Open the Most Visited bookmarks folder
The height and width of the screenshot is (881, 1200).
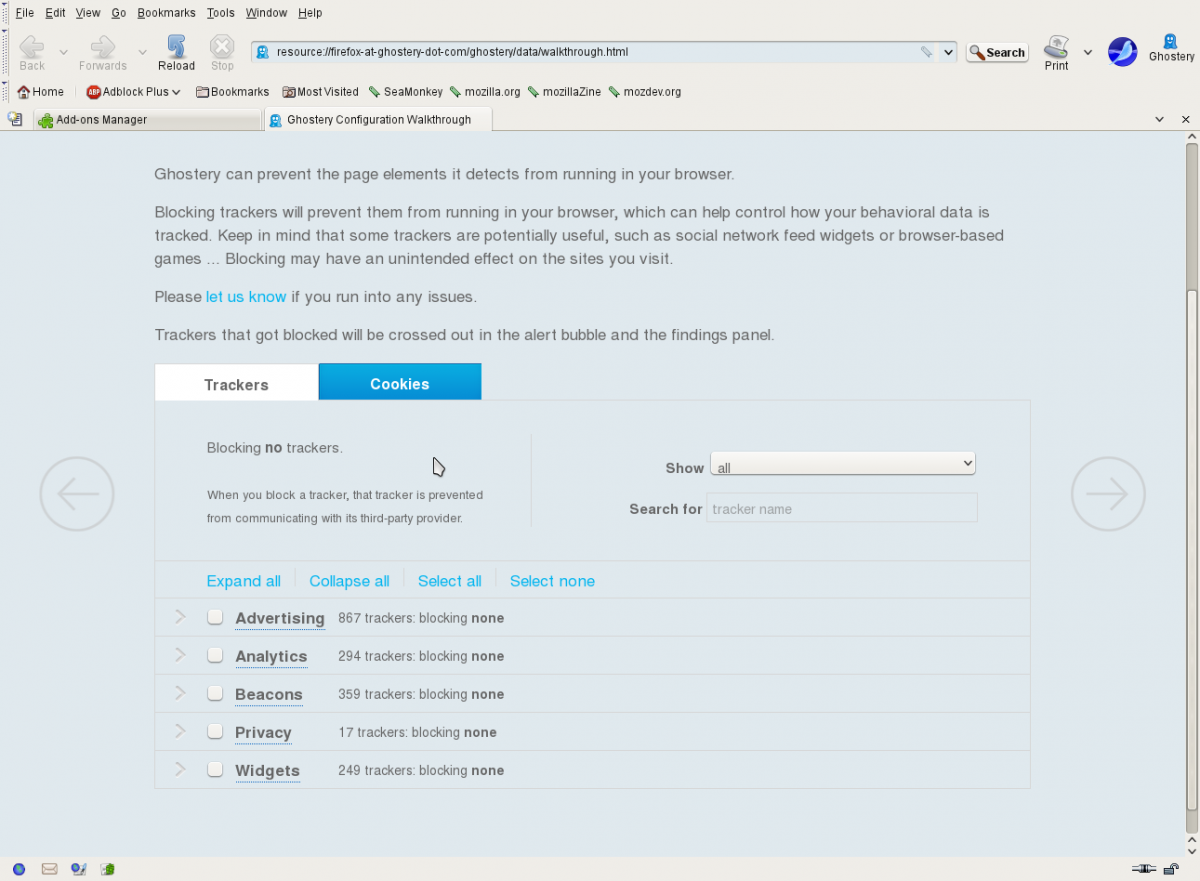320,92
